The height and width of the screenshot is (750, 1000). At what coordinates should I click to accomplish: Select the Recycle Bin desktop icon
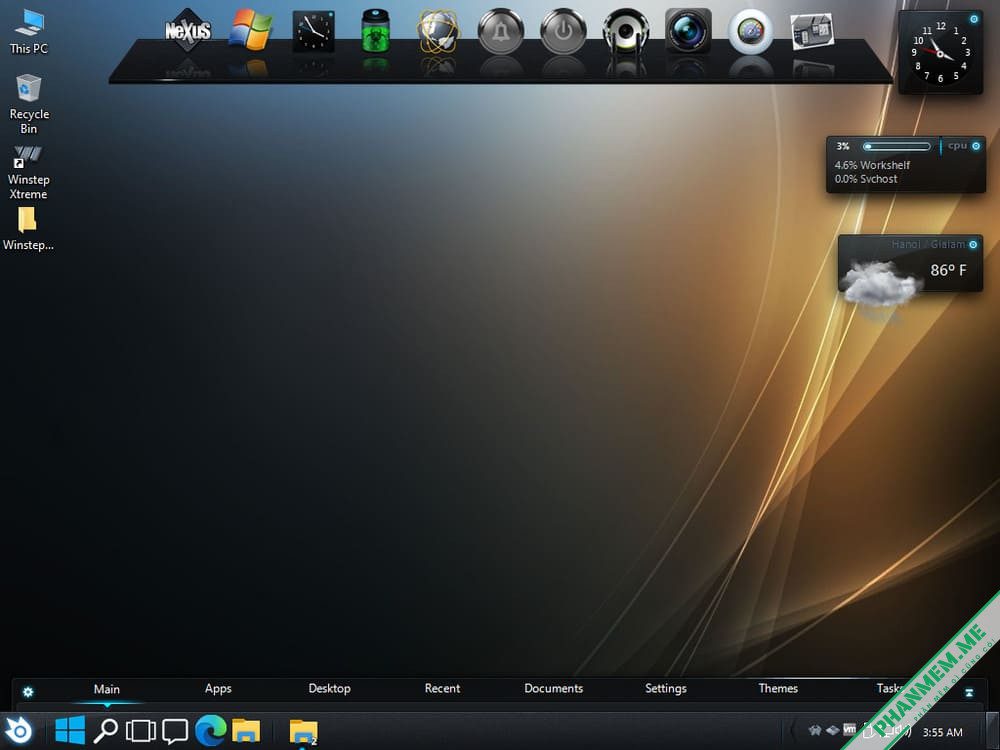[29, 104]
